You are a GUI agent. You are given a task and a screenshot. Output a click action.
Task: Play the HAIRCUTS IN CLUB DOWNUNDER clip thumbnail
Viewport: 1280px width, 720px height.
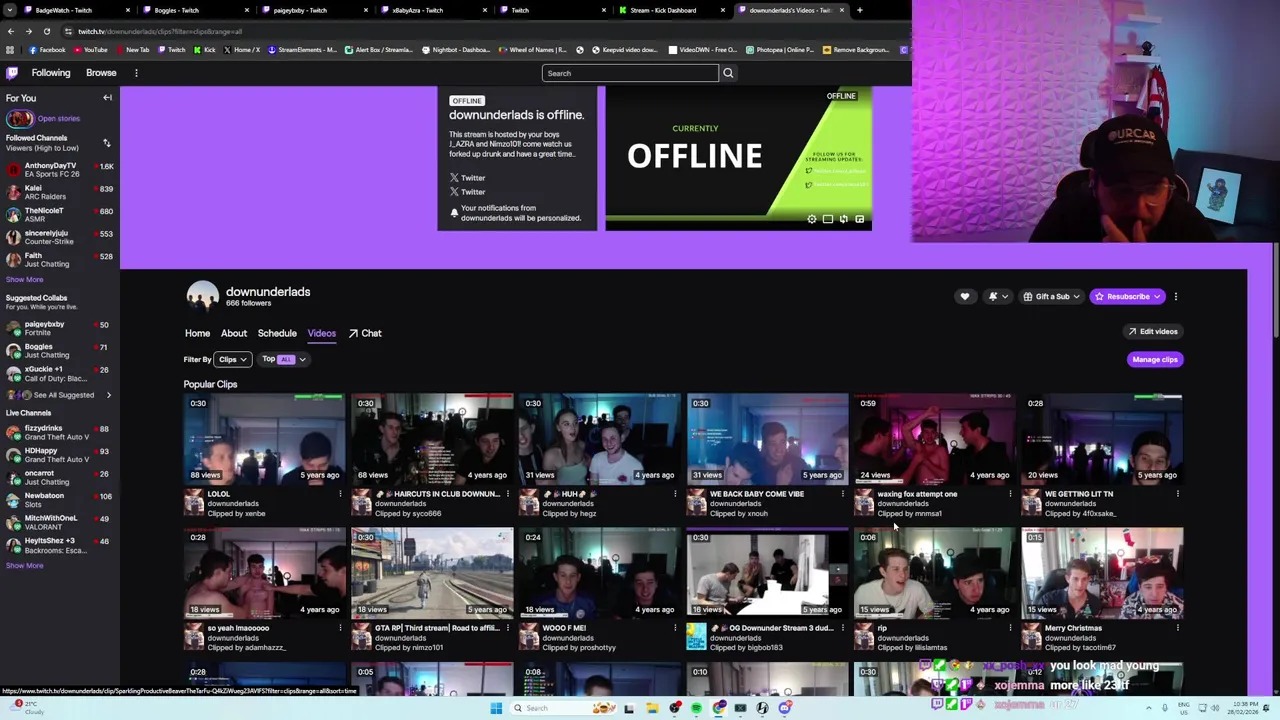[x=432, y=439]
